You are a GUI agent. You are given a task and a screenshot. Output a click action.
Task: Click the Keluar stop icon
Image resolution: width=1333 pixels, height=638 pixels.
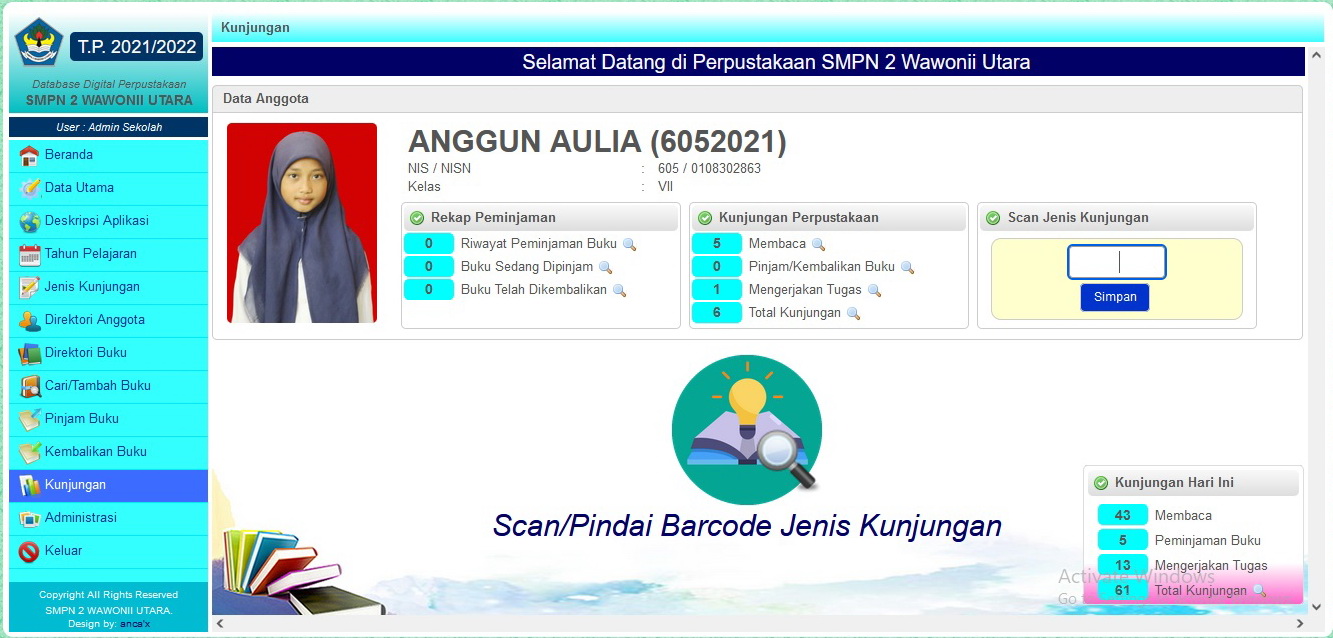point(29,552)
